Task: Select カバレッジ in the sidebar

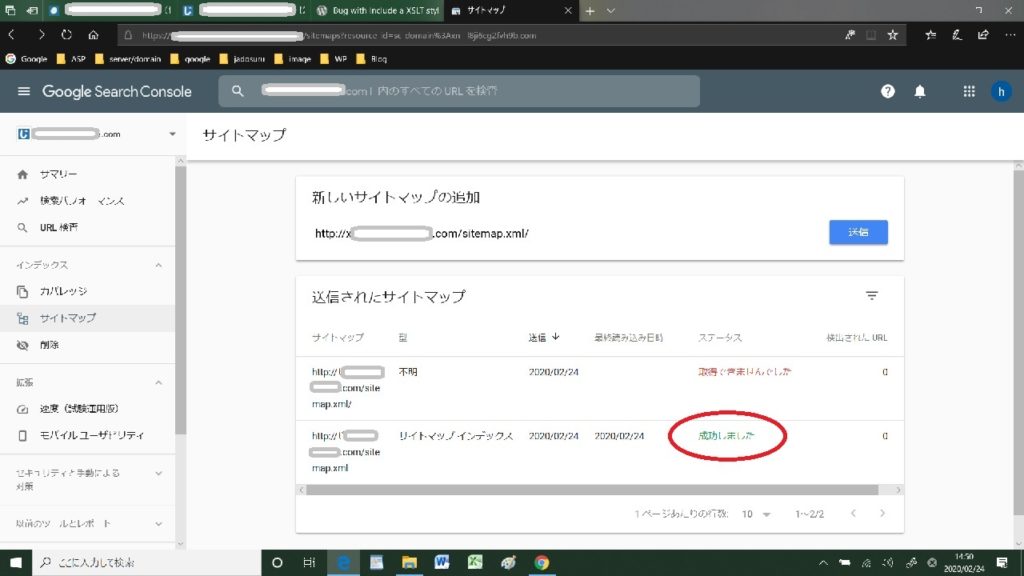Action: [63, 291]
